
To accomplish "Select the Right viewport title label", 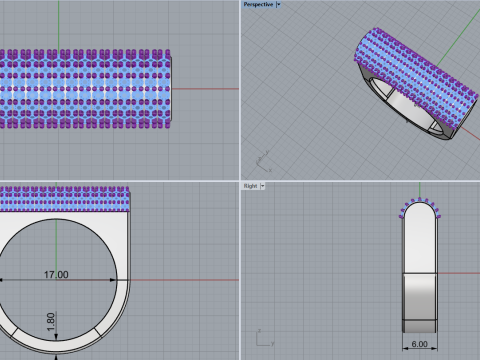I will pos(250,186).
